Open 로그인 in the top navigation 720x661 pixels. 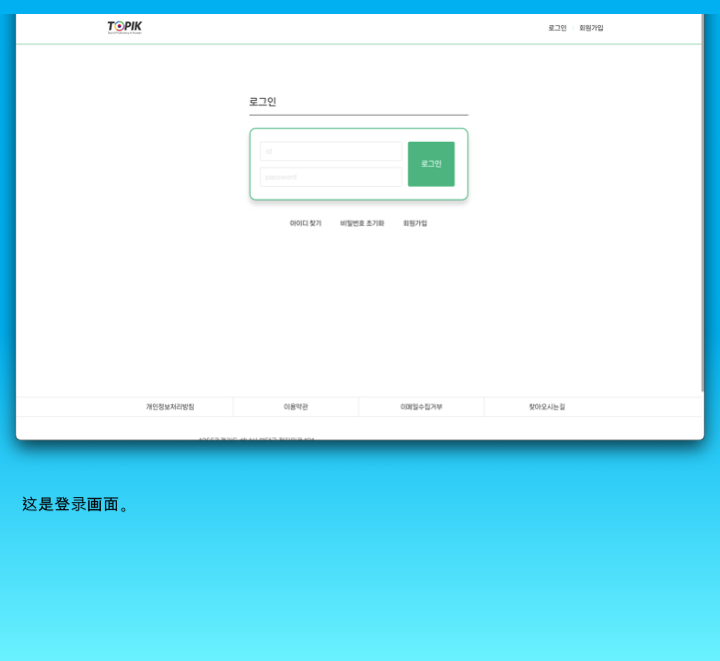(x=557, y=28)
